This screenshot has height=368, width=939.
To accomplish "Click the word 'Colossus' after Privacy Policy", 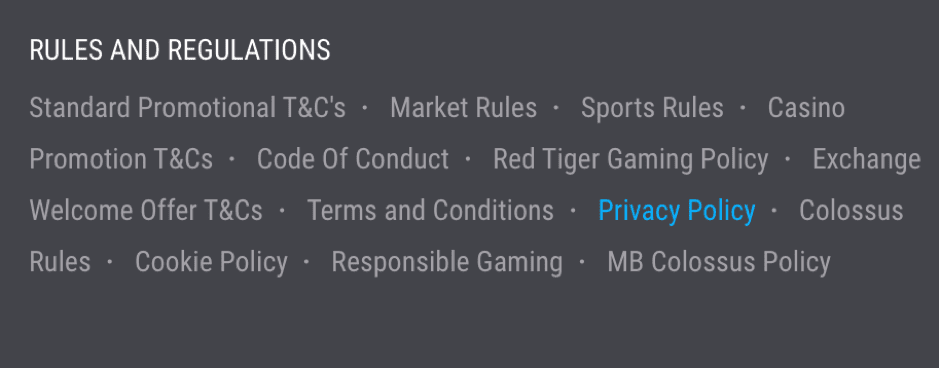I will 851,211.
